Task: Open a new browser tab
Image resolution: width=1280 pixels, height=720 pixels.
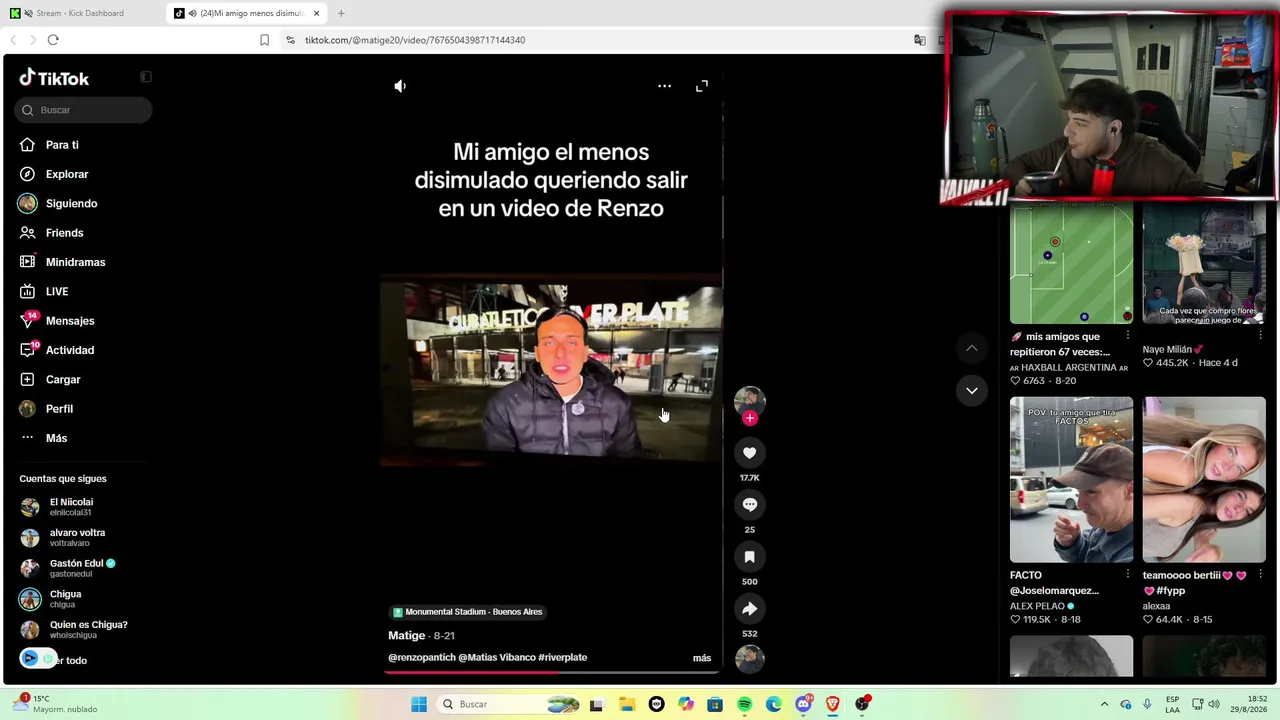Action: tap(341, 13)
